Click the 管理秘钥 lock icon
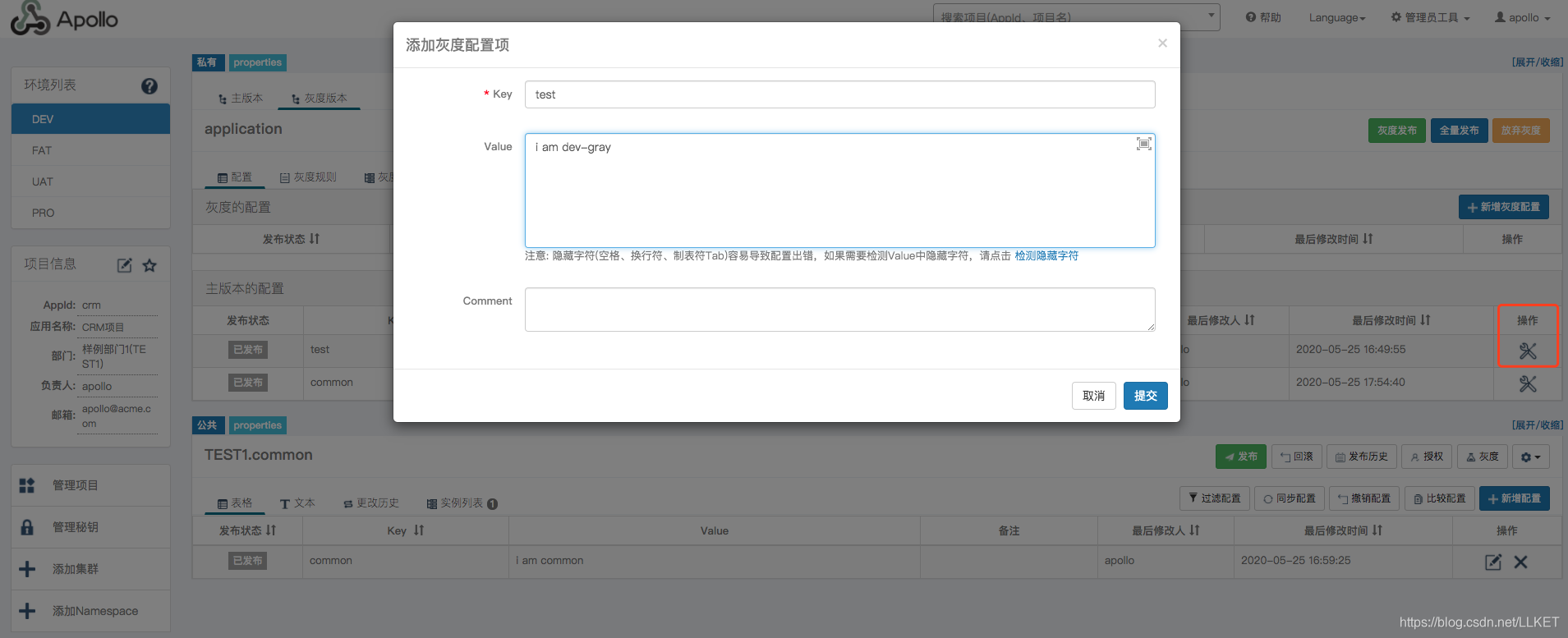The height and width of the screenshot is (638, 1568). (x=27, y=527)
